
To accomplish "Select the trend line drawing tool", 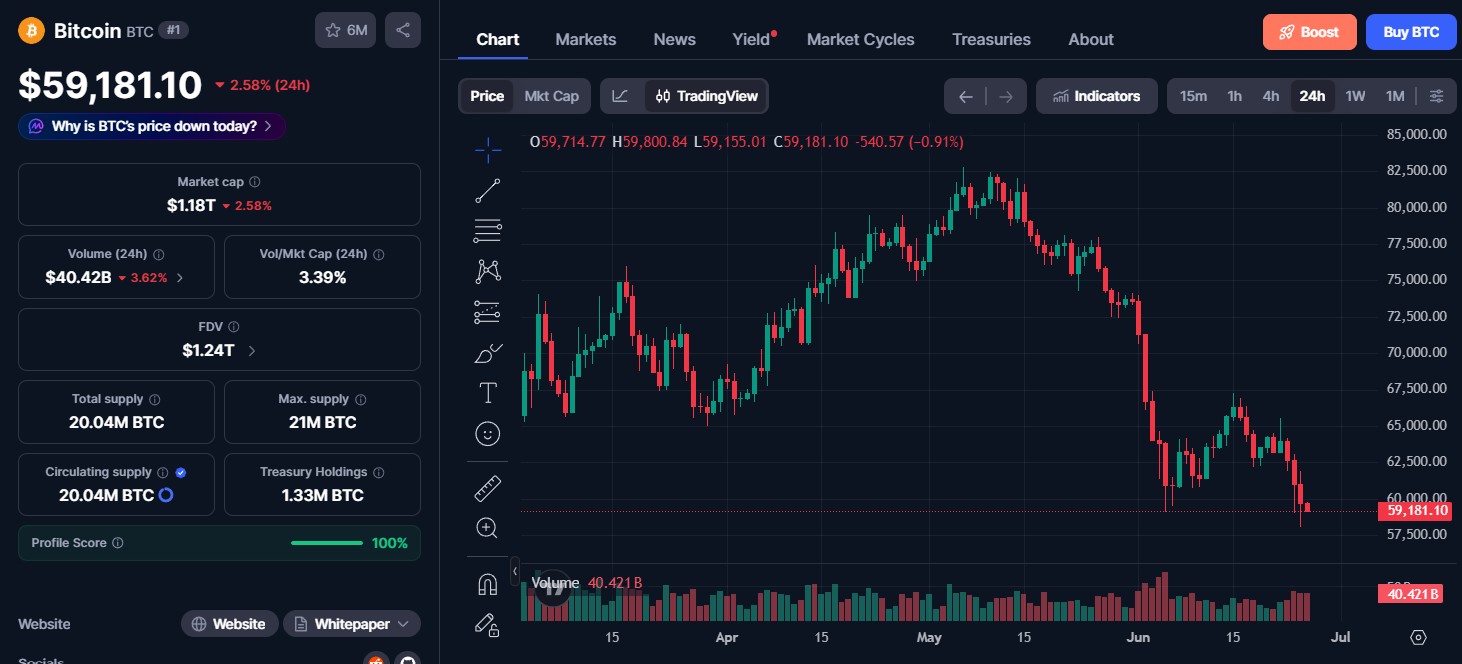I will [488, 190].
